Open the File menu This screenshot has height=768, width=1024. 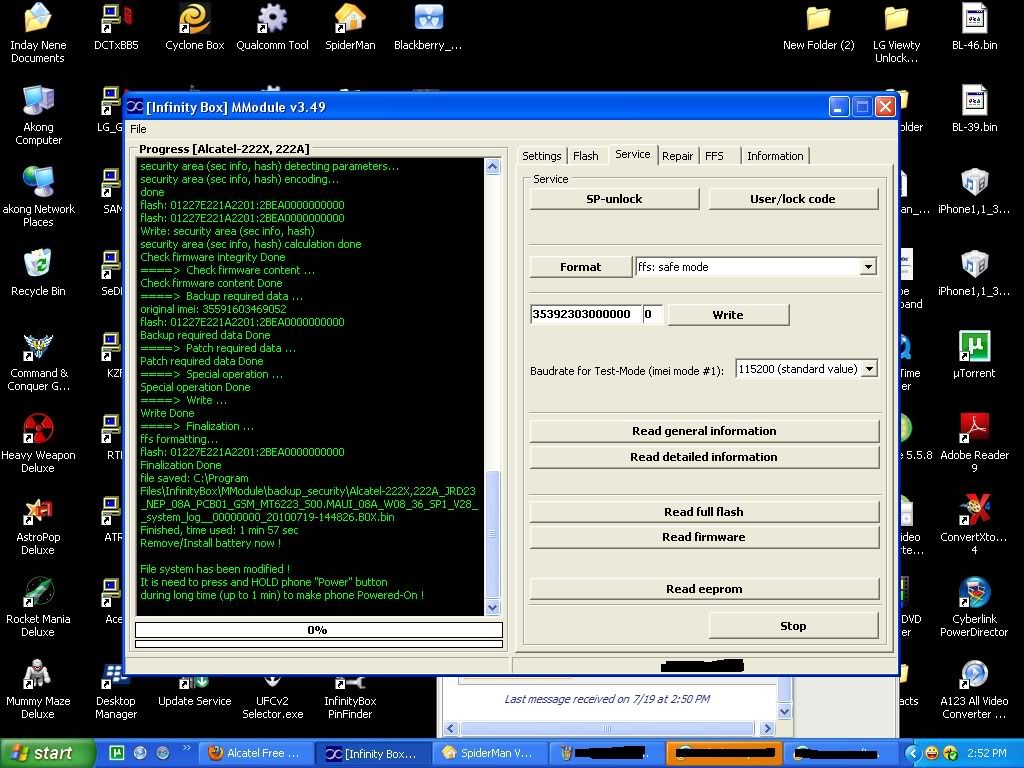[x=138, y=129]
